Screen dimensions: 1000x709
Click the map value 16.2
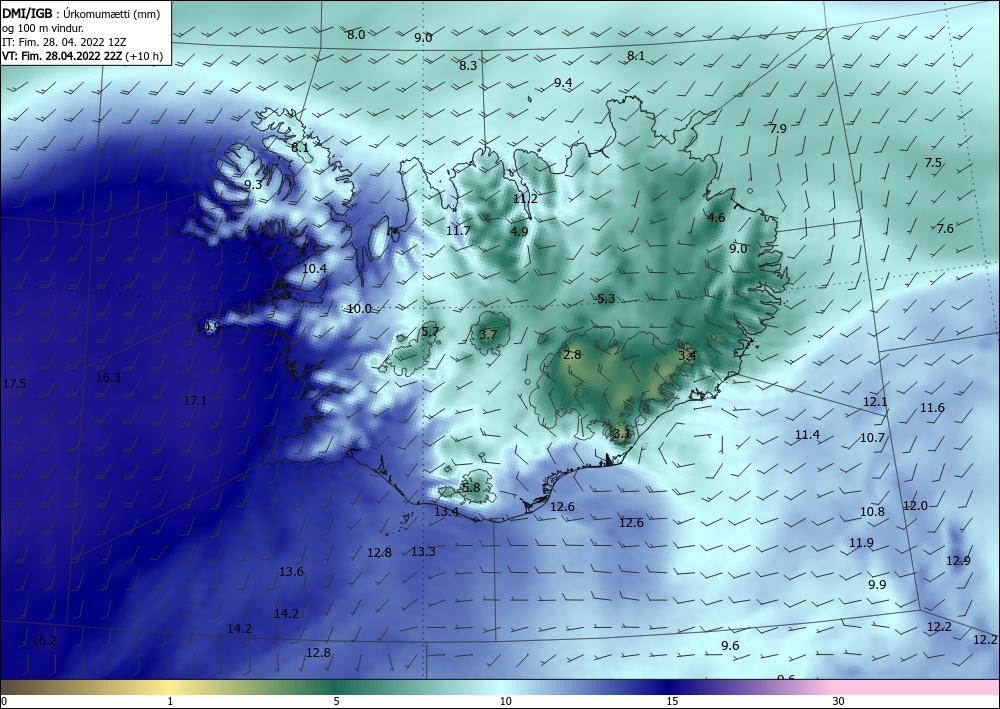point(44,641)
